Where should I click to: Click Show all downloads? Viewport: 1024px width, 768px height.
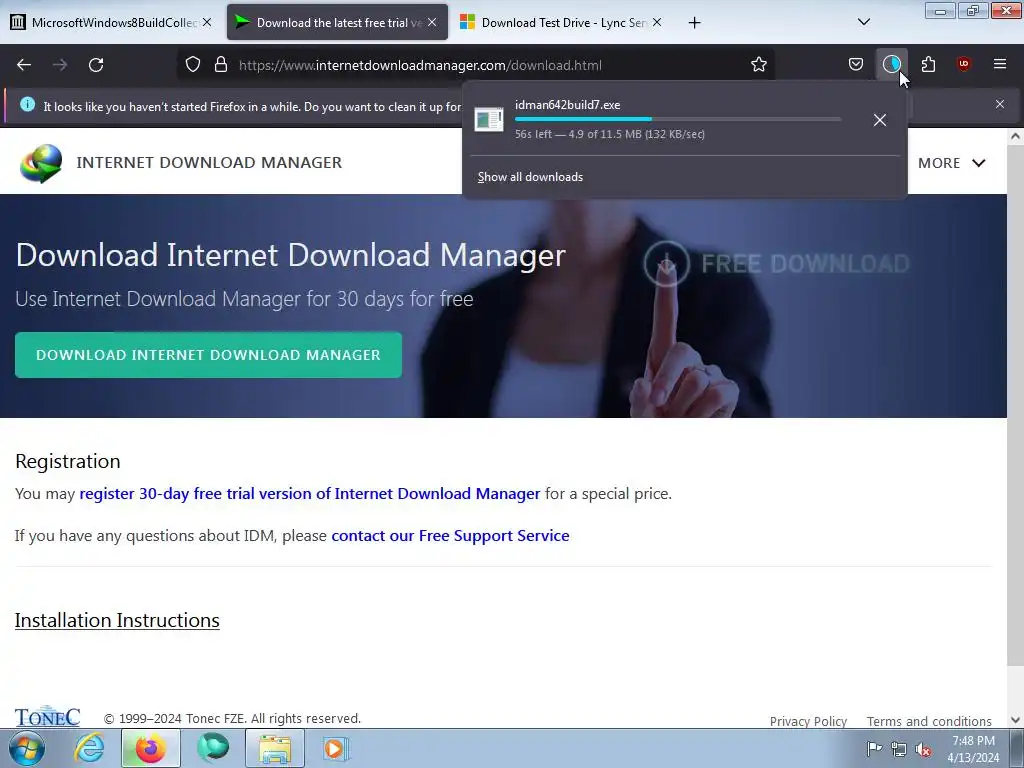(x=530, y=177)
